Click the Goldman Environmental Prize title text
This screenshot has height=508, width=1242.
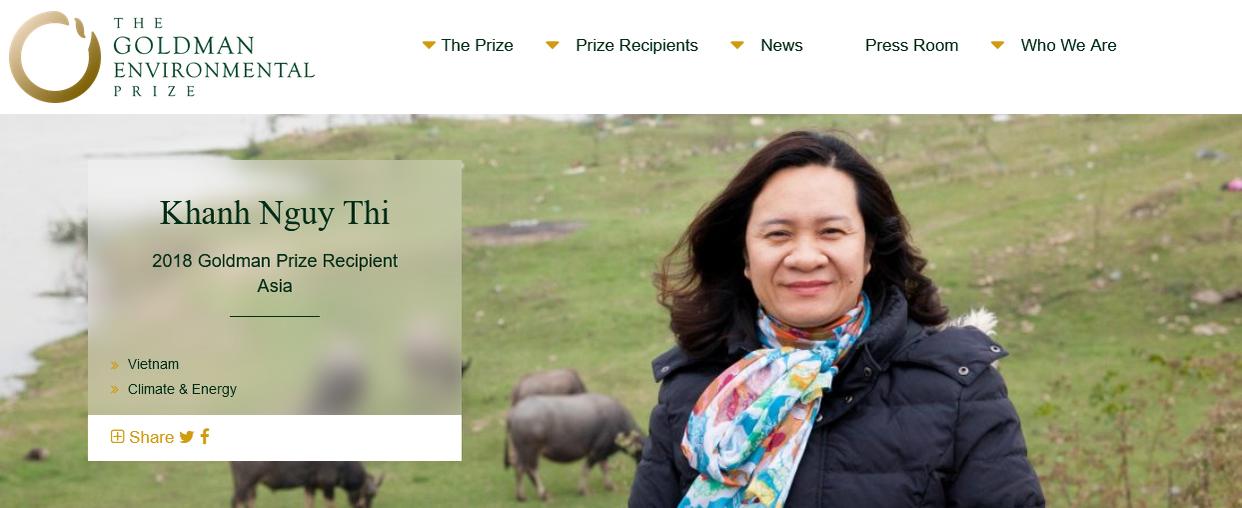(213, 57)
